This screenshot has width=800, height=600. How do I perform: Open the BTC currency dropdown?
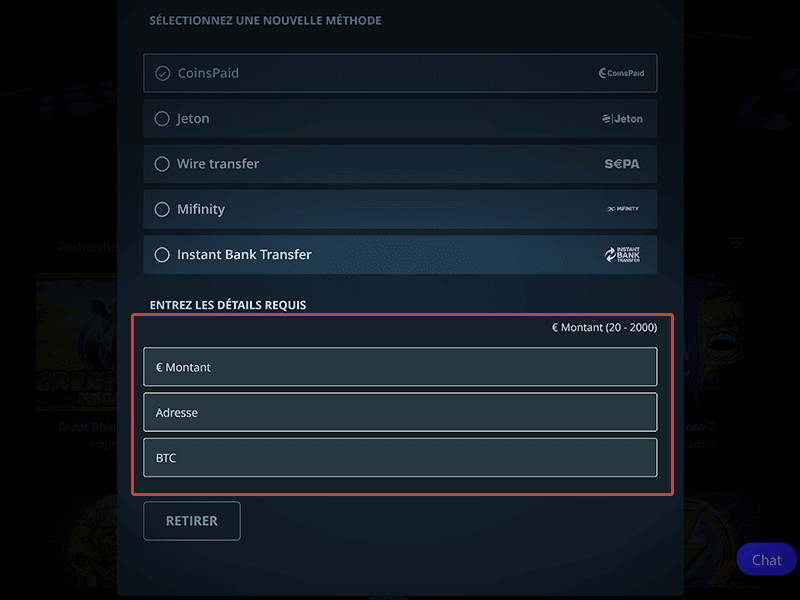400,458
